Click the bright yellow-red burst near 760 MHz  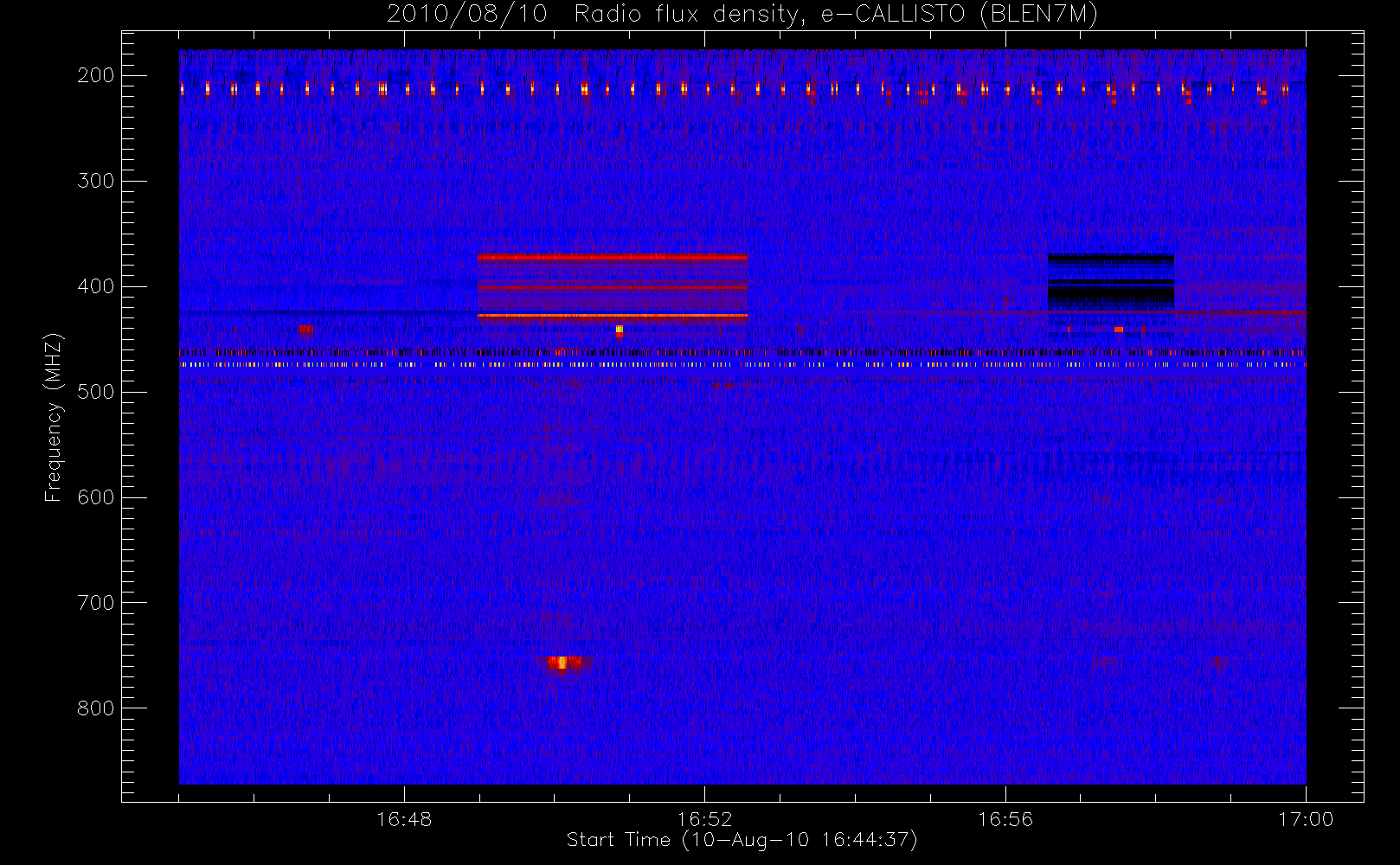pos(564,663)
